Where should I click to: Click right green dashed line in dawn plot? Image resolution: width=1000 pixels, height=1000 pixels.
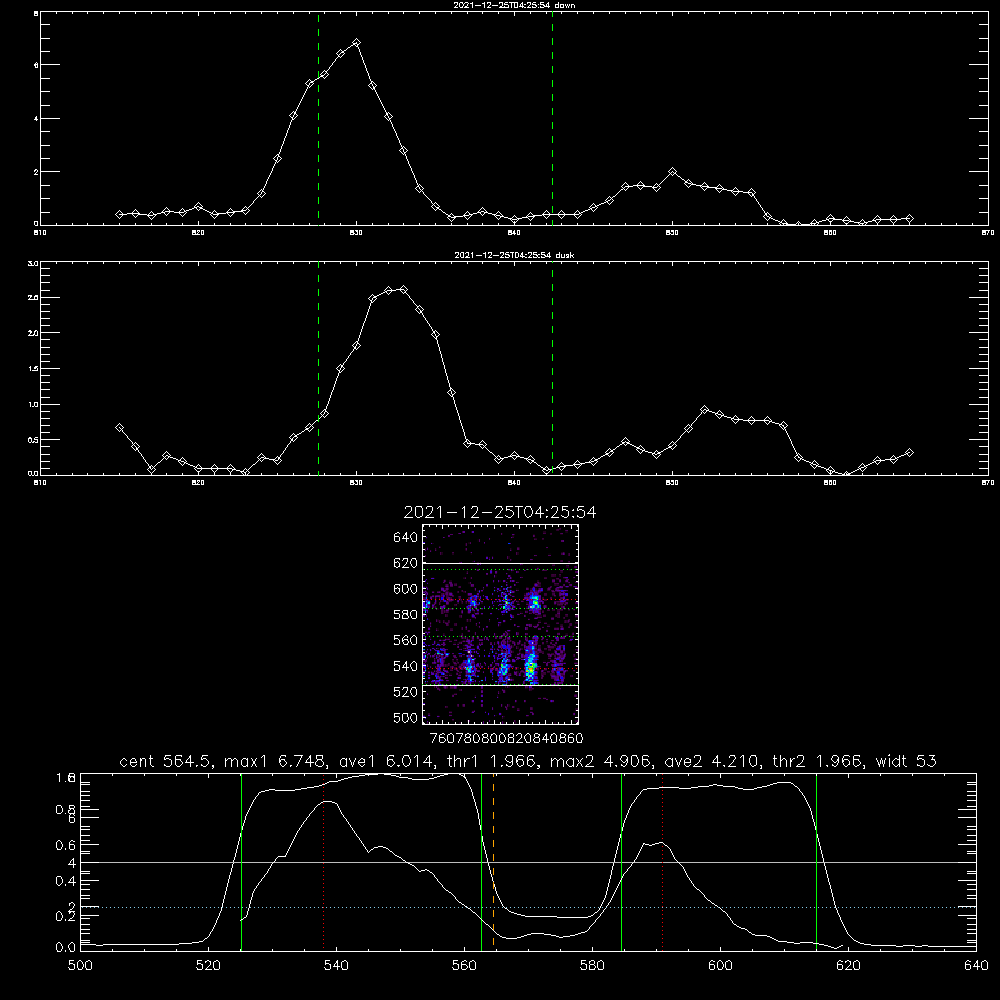[x=552, y=118]
